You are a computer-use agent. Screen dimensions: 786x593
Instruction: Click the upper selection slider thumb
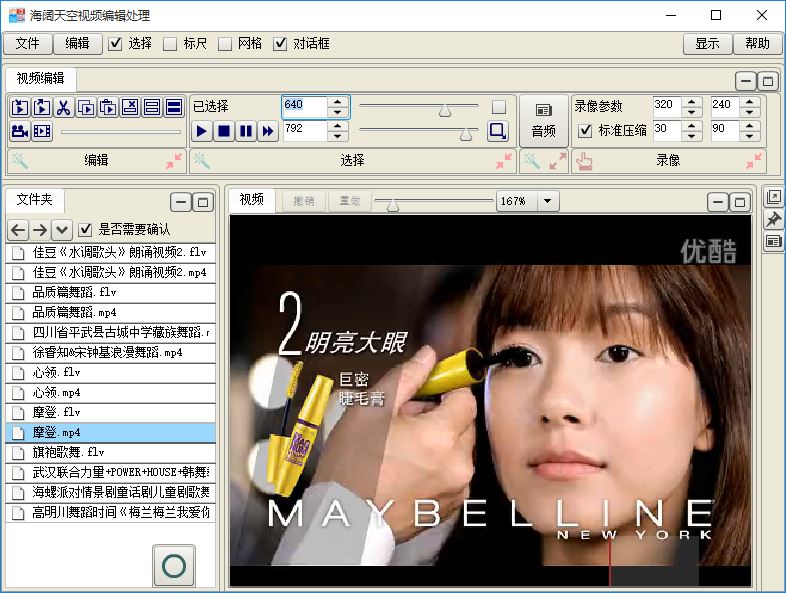(445, 111)
